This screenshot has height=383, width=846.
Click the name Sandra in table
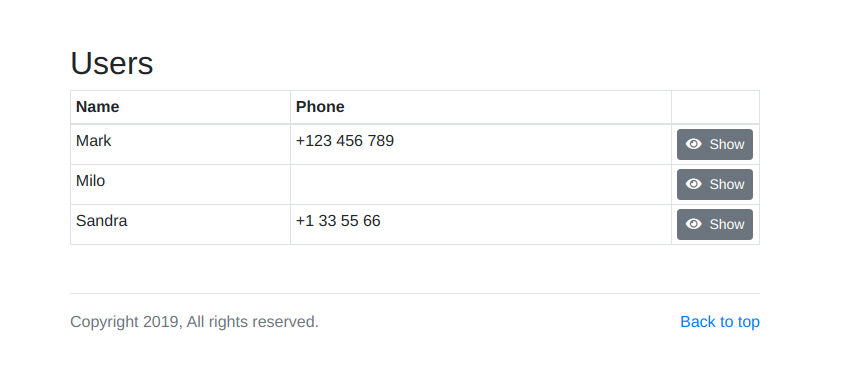click(x=101, y=221)
